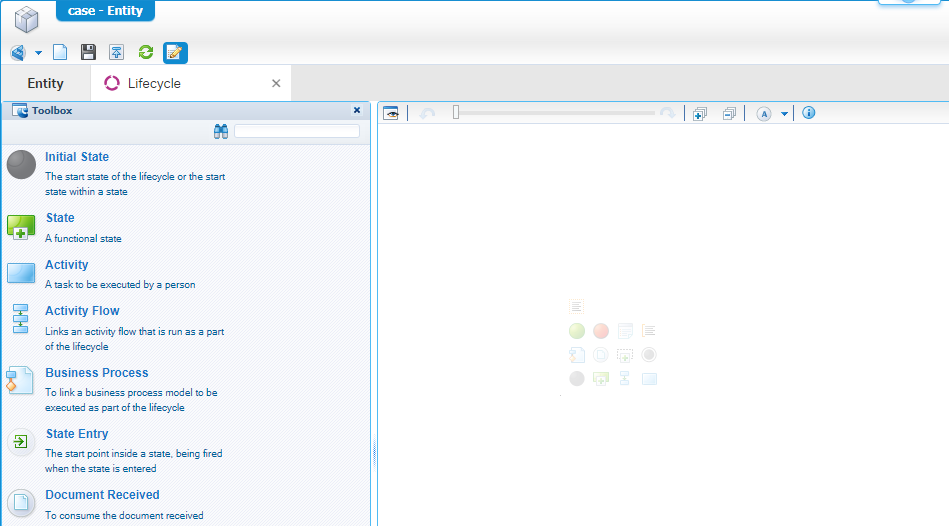Click the green Refresh icon
Image resolution: width=949 pixels, height=526 pixels.
click(x=145, y=53)
